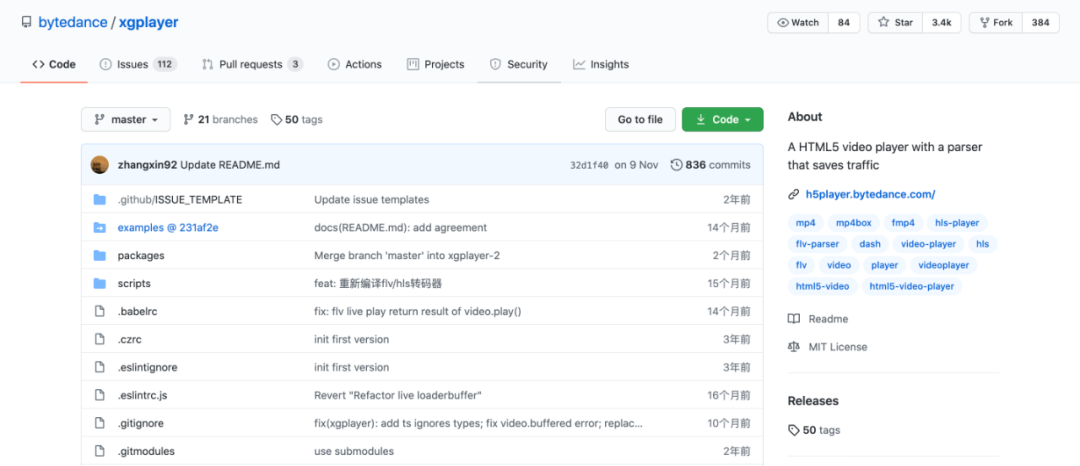Image resolution: width=1080 pixels, height=466 pixels.
Task: Fork the repository
Action: [996, 23]
